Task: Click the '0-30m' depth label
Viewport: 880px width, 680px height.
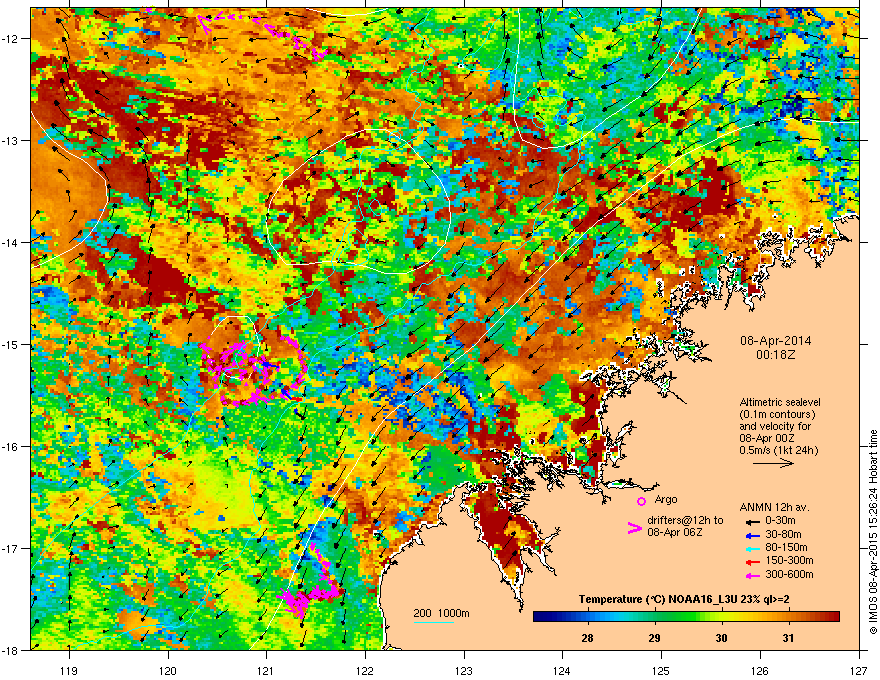Action: [x=780, y=521]
